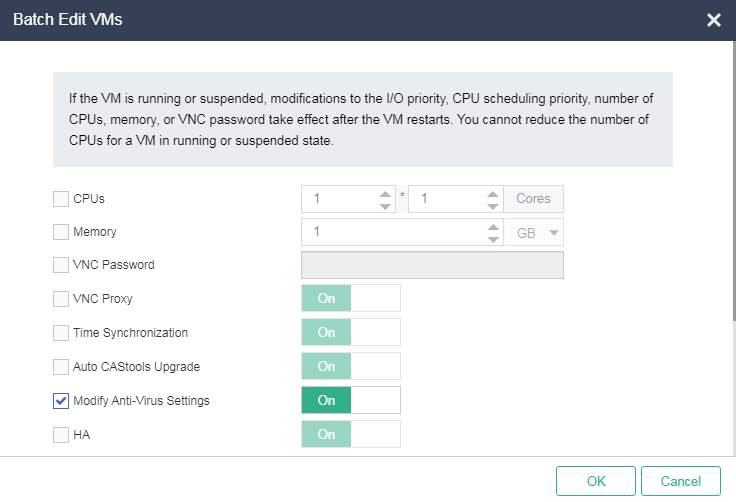Decrease the CPU socket count down arrow
Screen dimensions: 736x502
[x=385, y=206]
